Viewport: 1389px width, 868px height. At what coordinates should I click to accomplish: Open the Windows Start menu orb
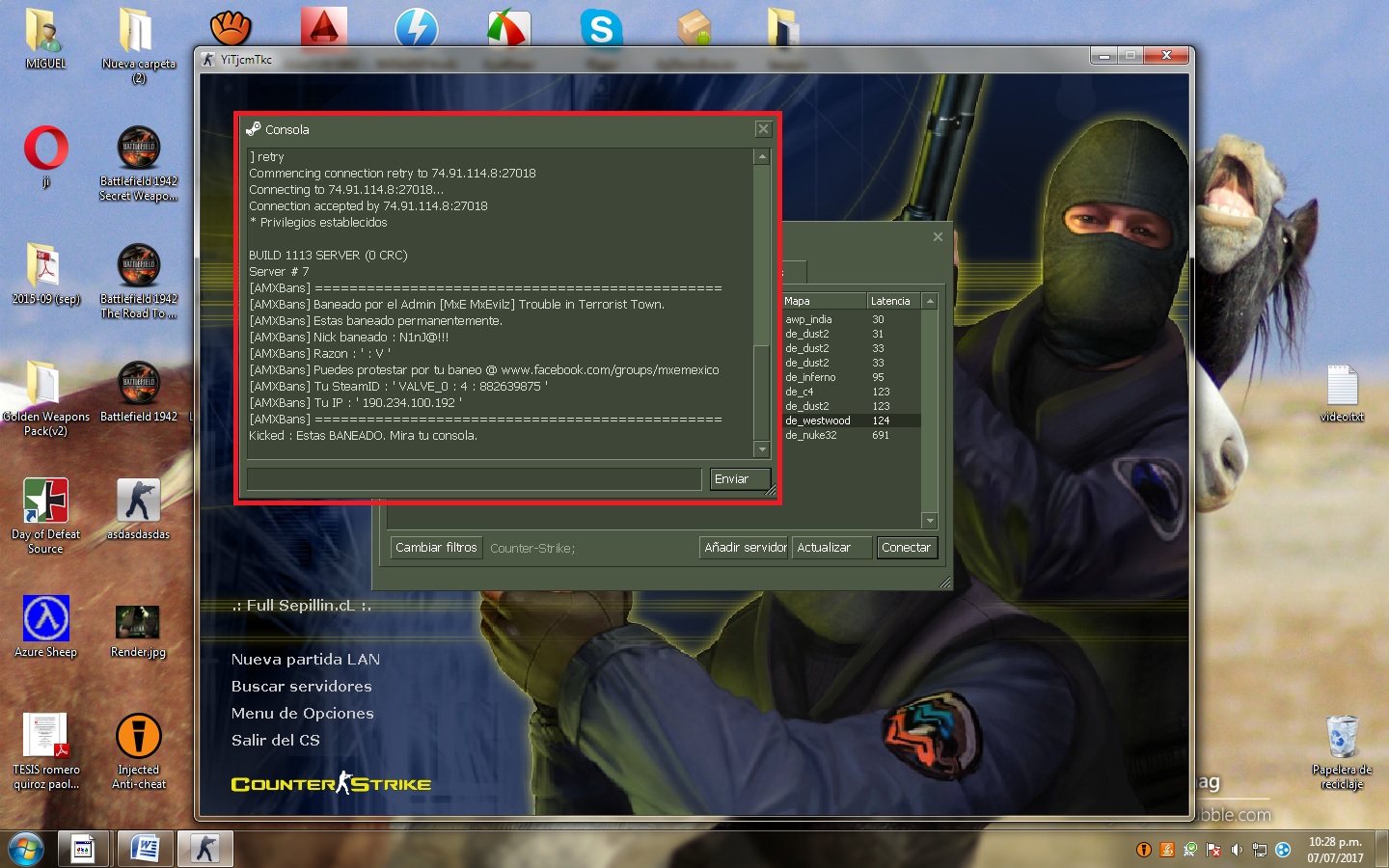(26, 850)
